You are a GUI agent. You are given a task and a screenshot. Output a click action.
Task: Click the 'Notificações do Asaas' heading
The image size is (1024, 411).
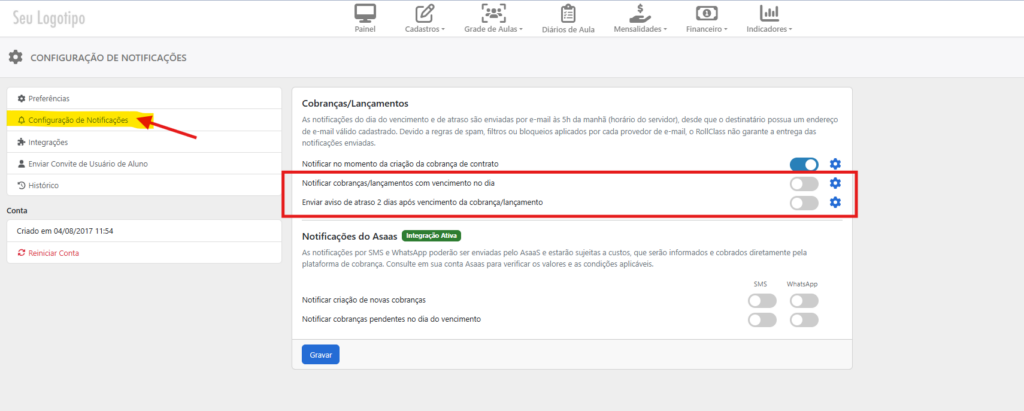(349, 235)
